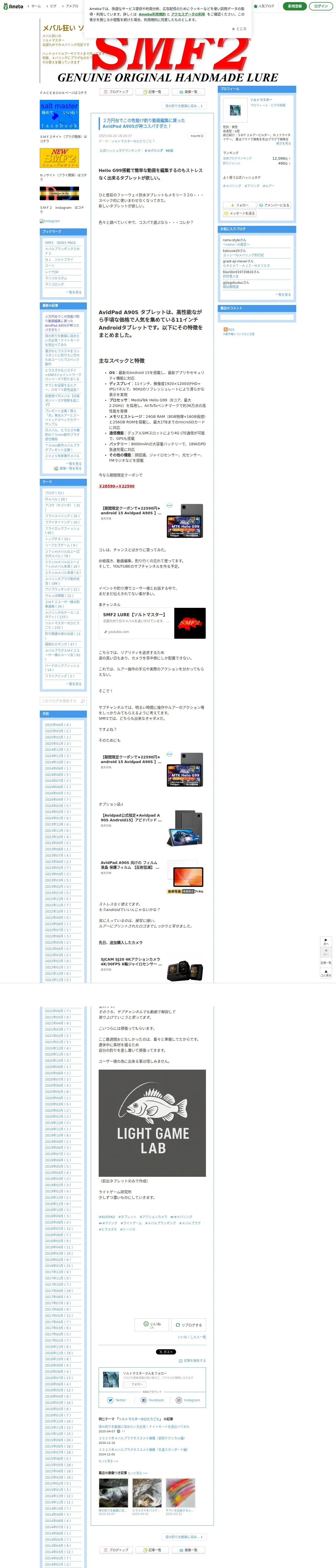Open the Instagram link in left sidebar
This screenshot has height=1568, width=336.
[50, 221]
